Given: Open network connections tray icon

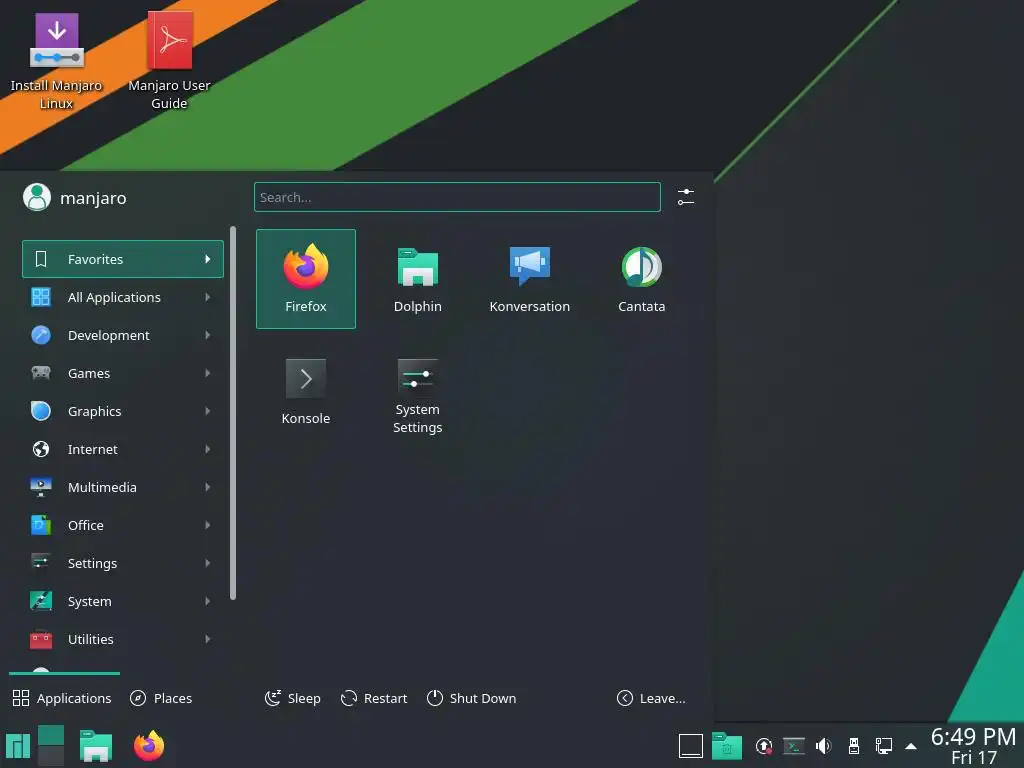Looking at the screenshot, I should click(884, 746).
